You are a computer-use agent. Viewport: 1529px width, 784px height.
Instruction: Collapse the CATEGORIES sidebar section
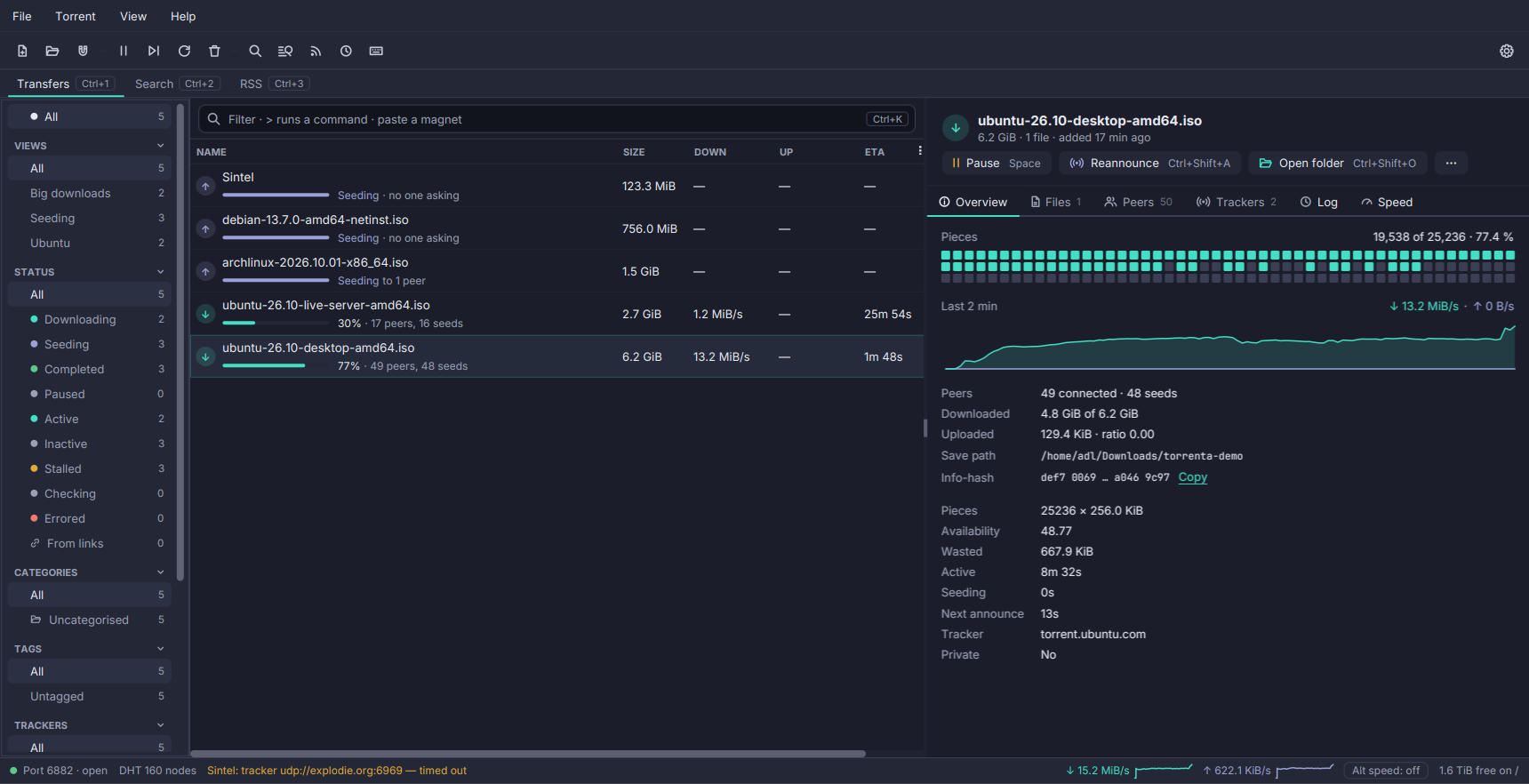click(161, 572)
